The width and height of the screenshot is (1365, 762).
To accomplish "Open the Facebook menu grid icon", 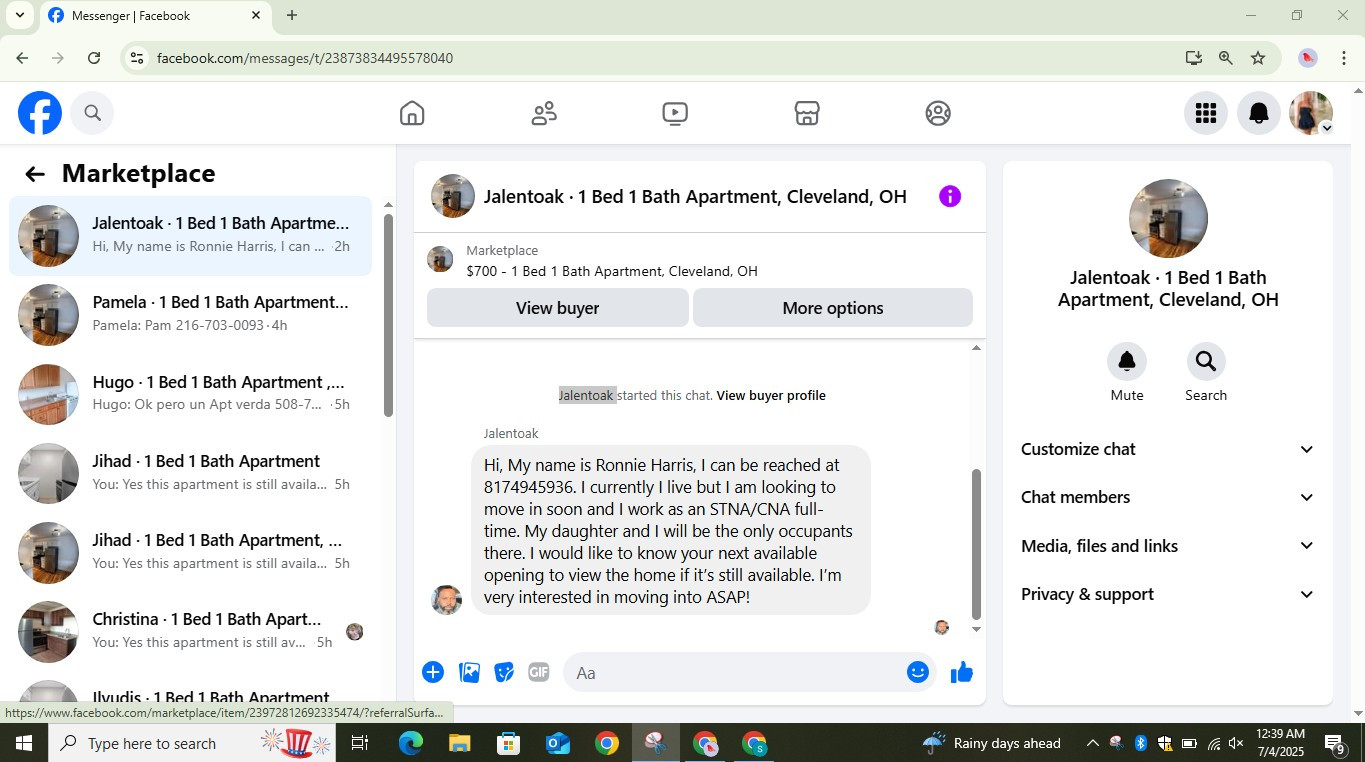I will pos(1206,113).
